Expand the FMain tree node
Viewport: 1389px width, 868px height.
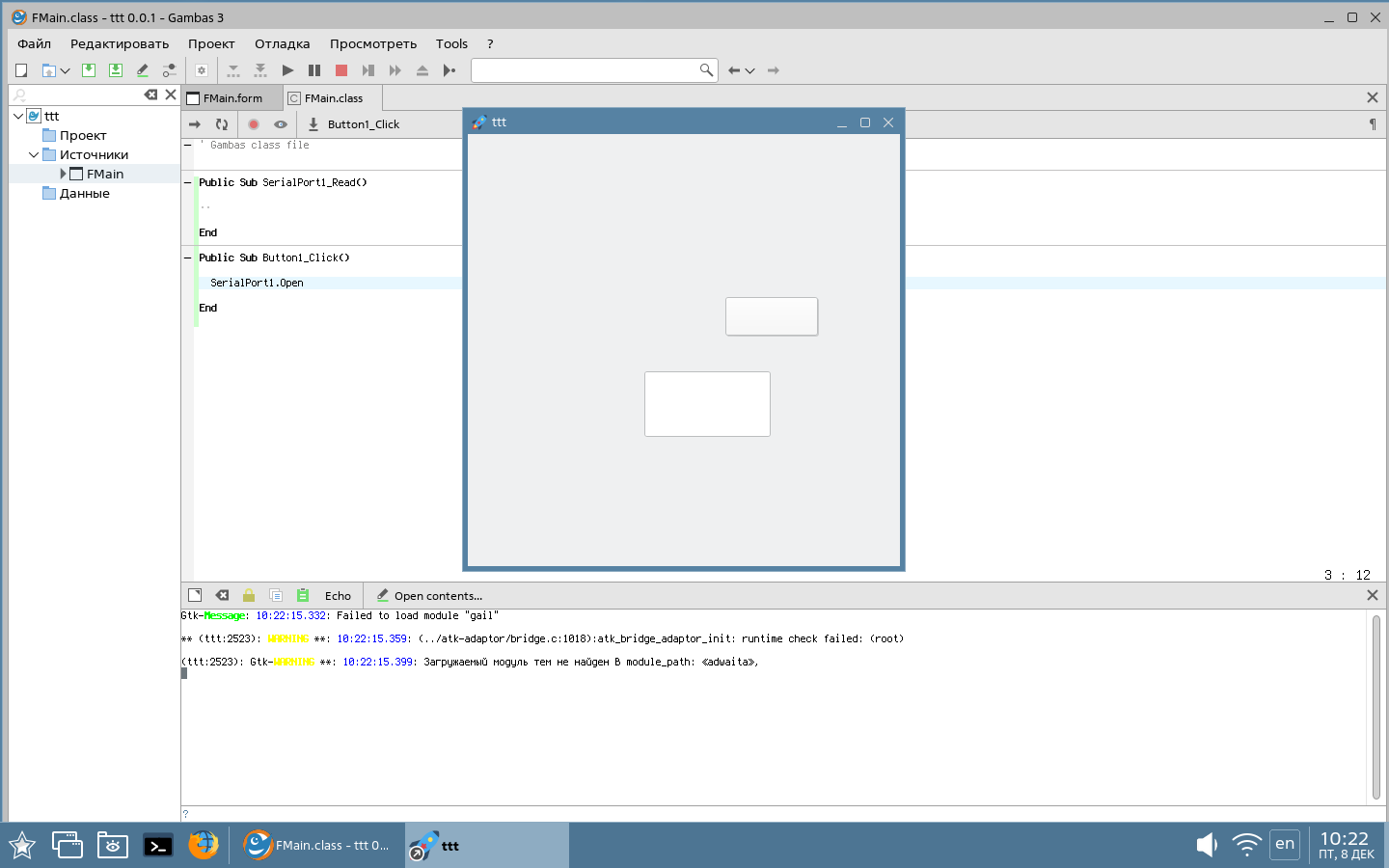63,174
